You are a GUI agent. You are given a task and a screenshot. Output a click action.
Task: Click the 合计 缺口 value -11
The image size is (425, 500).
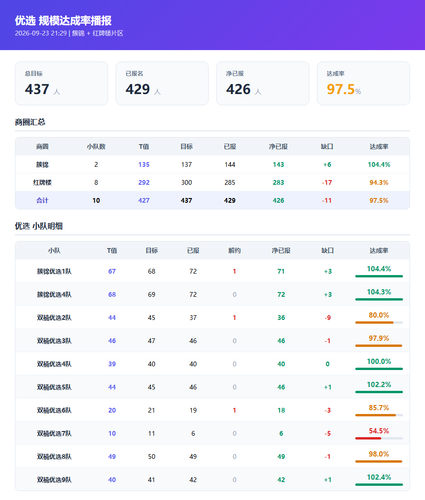327,201
